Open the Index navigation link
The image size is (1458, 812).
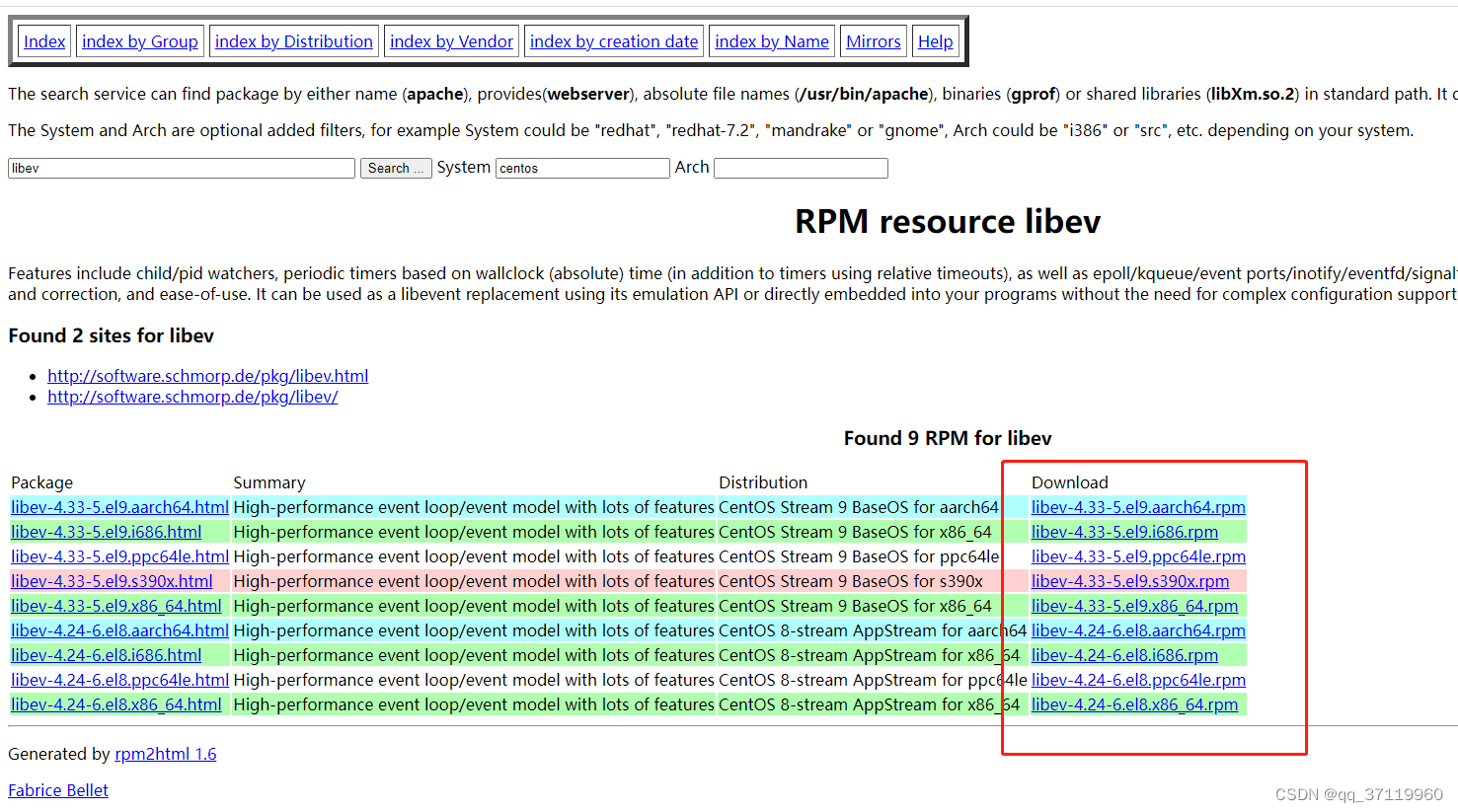tap(44, 41)
